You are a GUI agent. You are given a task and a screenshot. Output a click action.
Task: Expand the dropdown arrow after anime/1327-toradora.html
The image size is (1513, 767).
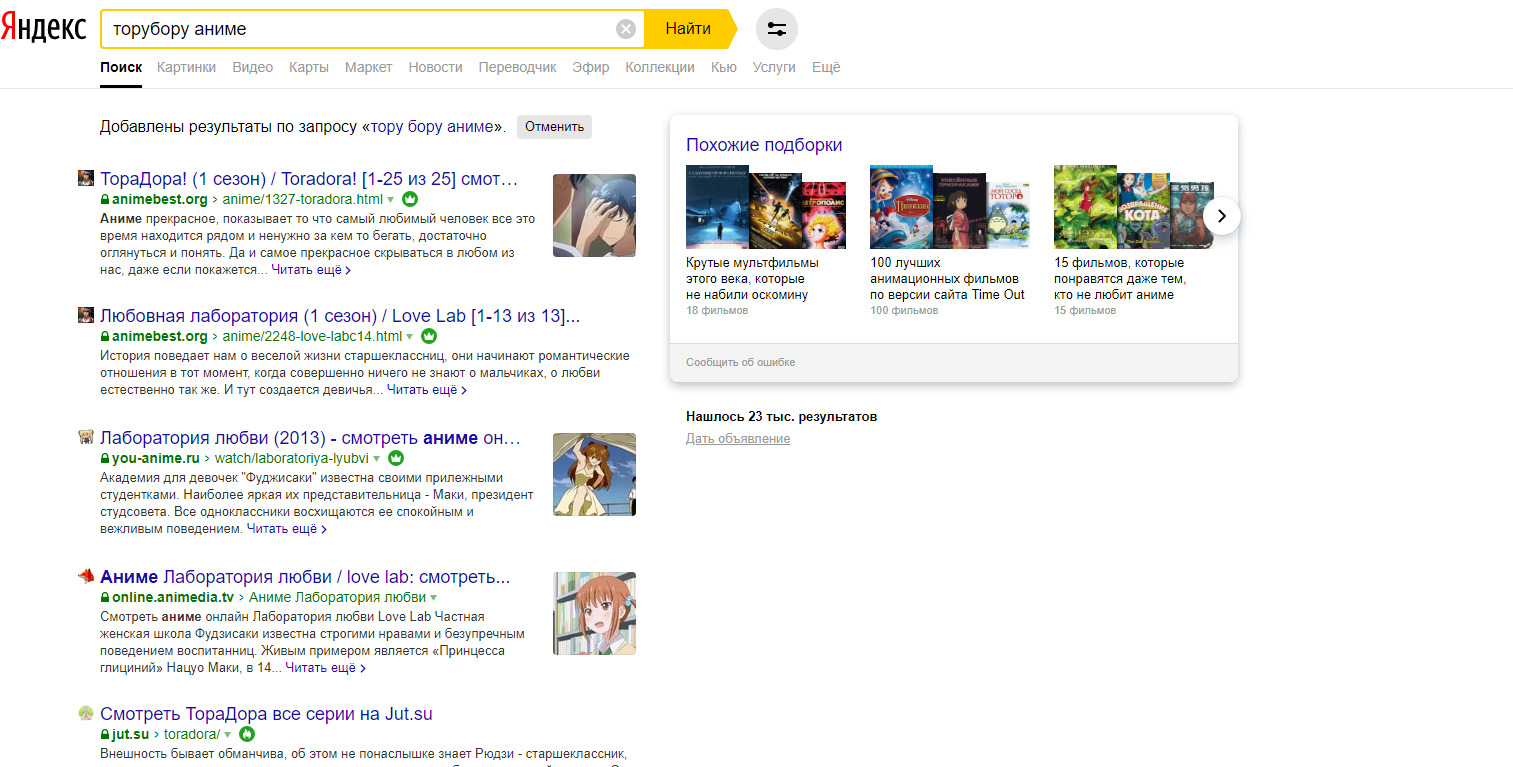(391, 199)
